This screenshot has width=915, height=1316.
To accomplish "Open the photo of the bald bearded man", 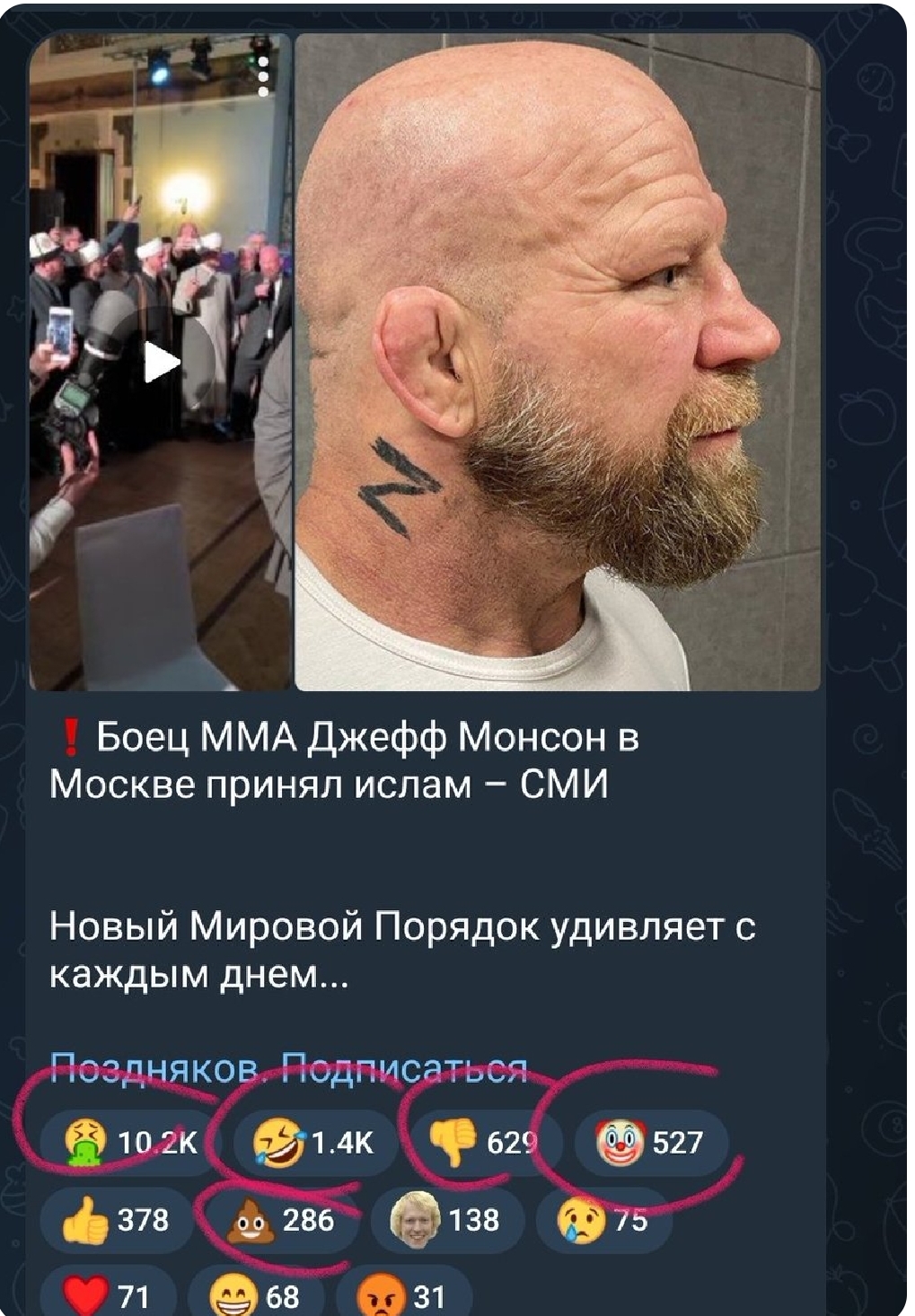I will click(x=558, y=362).
